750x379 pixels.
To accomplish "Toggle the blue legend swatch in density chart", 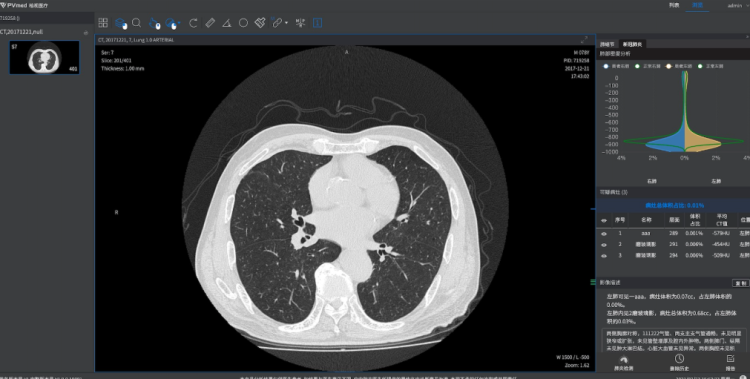I will [x=606, y=66].
